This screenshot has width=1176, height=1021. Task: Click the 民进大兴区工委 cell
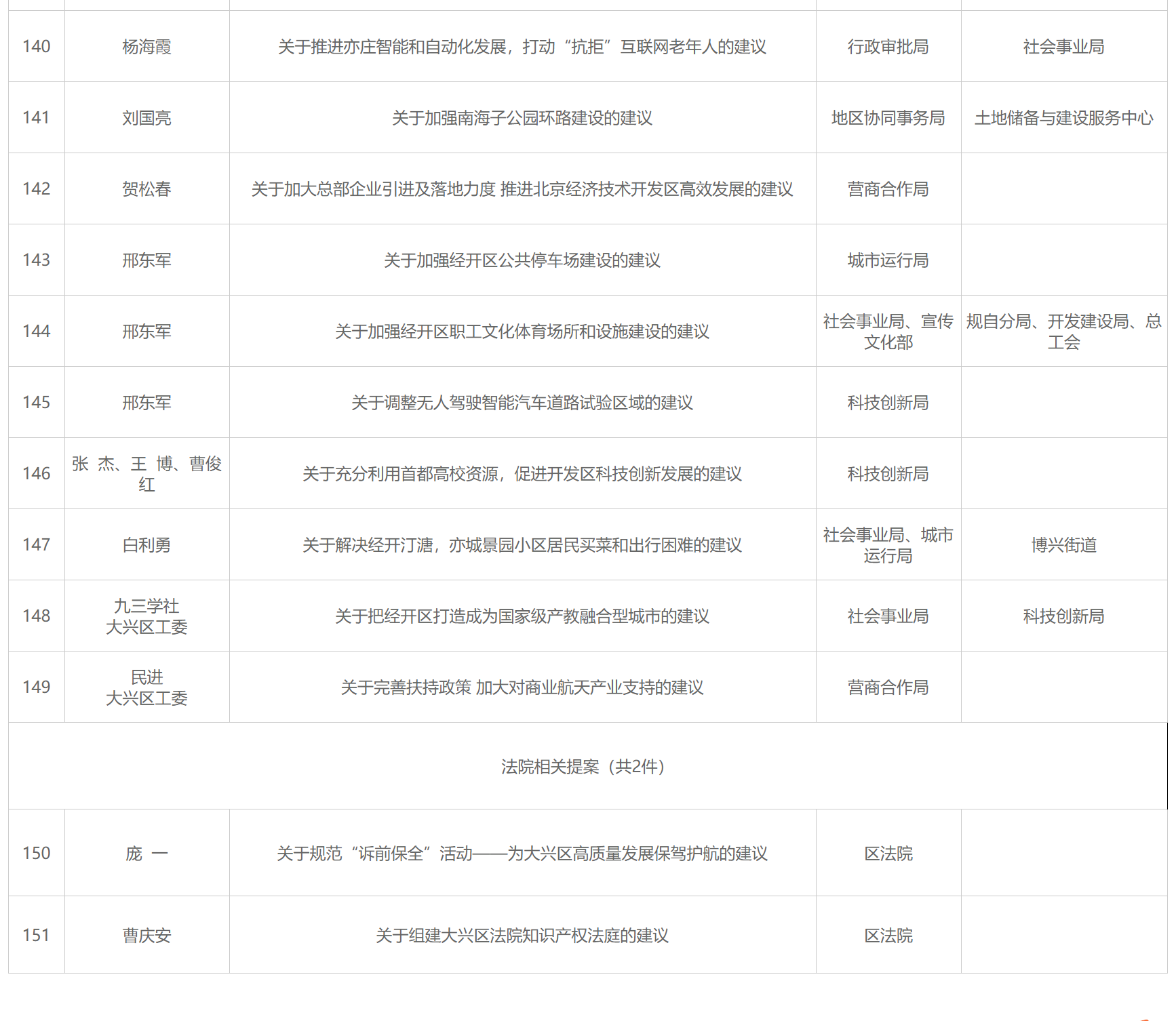[x=146, y=687]
